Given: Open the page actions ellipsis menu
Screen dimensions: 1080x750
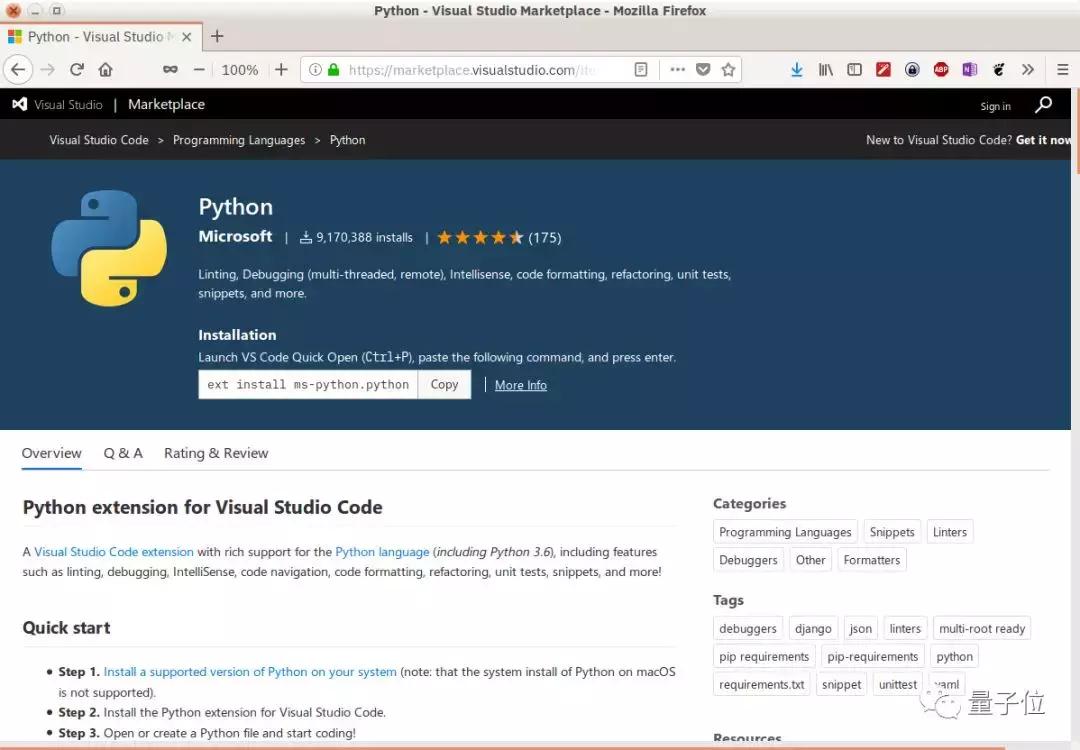Looking at the screenshot, I should [677, 69].
